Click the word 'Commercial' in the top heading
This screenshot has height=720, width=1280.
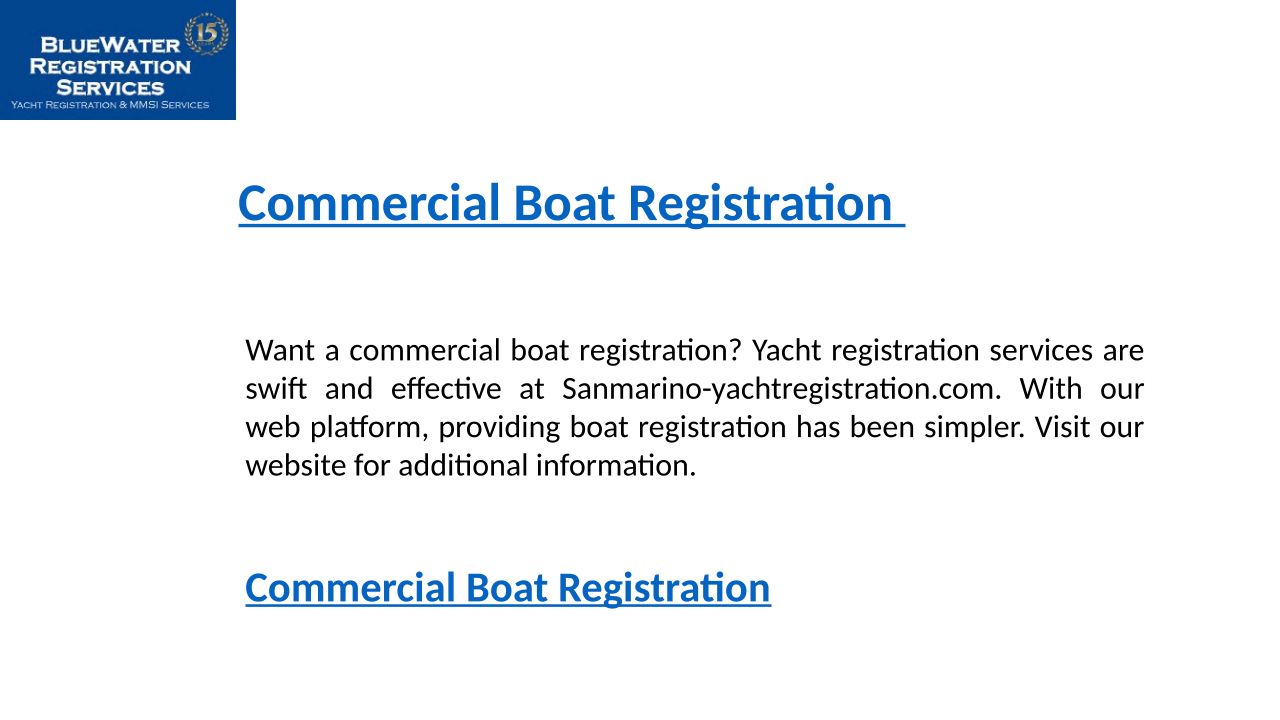point(369,203)
